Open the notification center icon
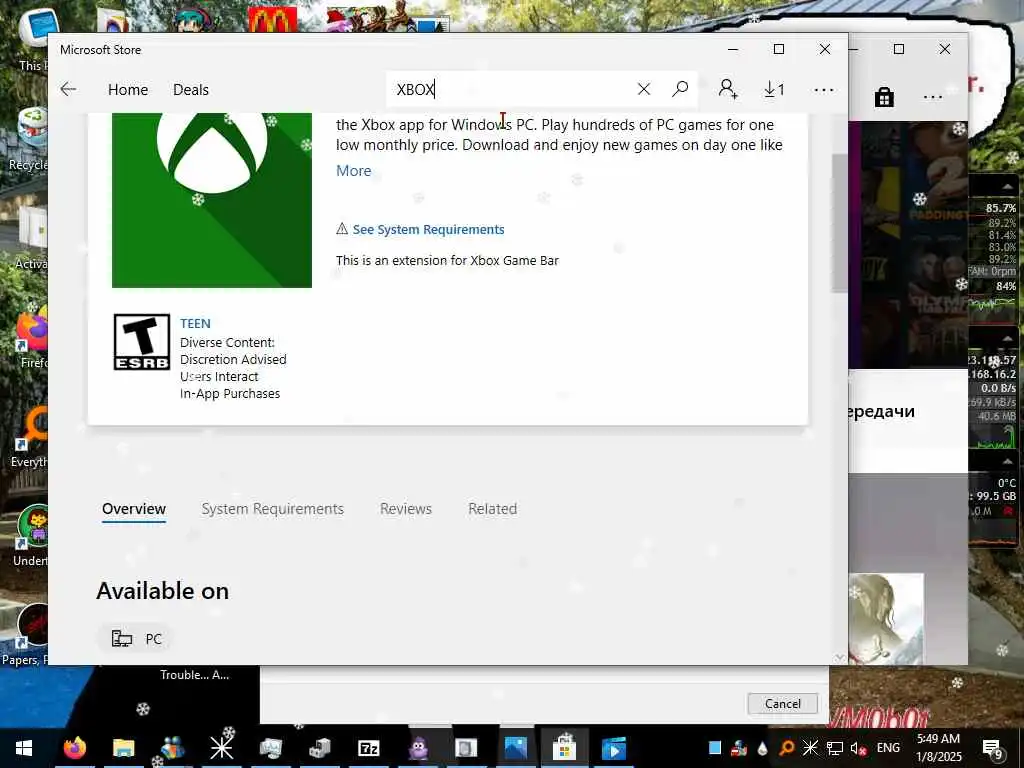1024x768 pixels. click(x=992, y=749)
